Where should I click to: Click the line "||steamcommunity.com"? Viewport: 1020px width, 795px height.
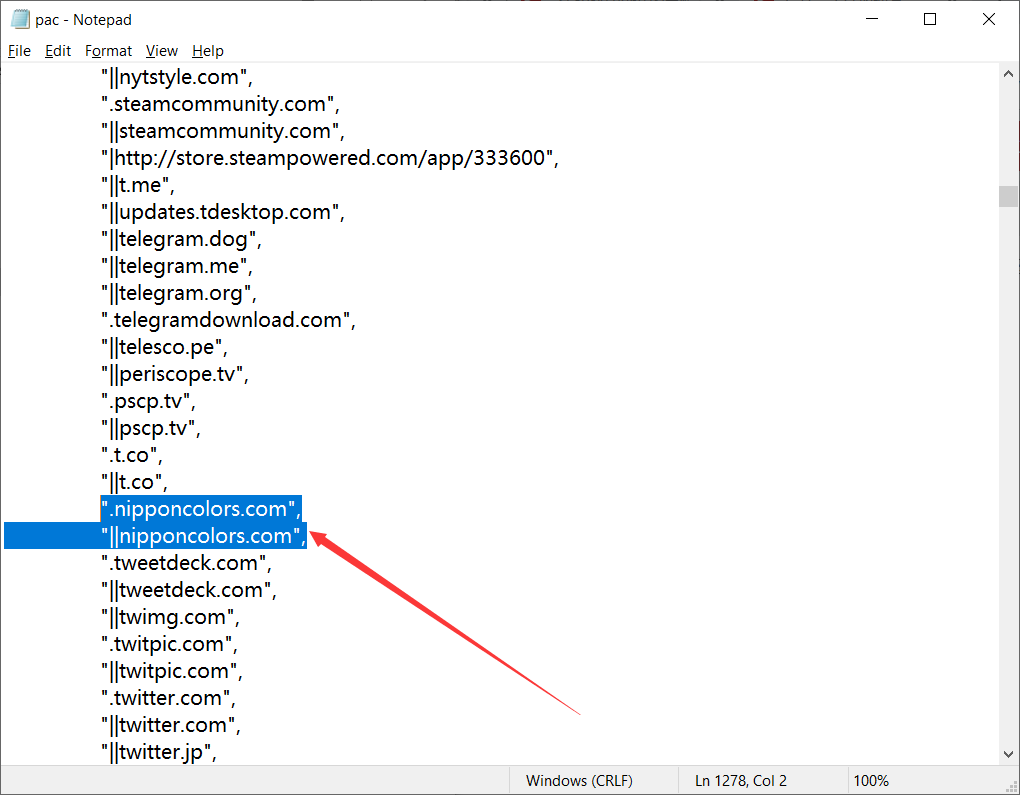222,131
